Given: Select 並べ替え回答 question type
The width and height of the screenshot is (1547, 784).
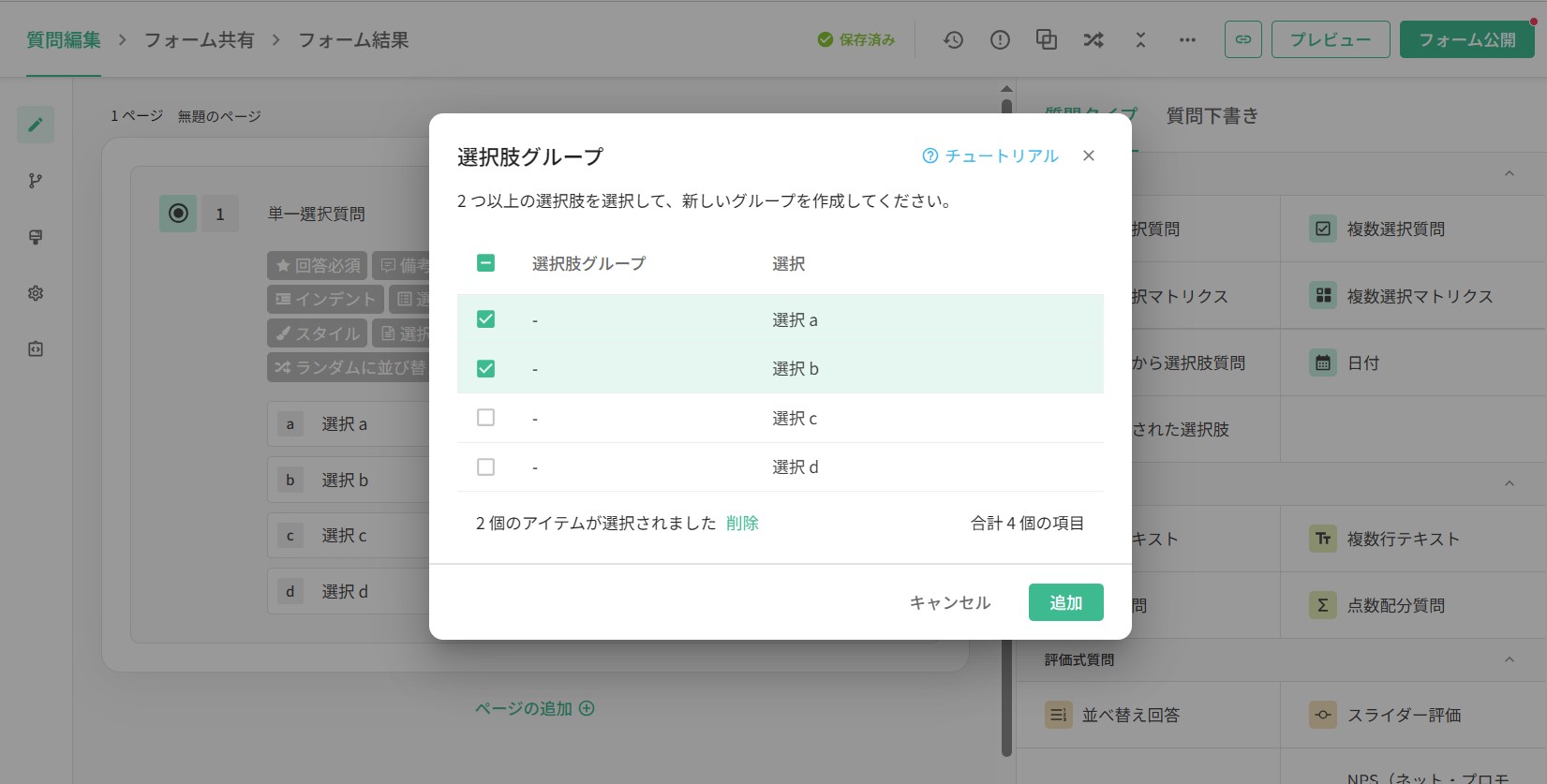Looking at the screenshot, I should click(x=1131, y=715).
